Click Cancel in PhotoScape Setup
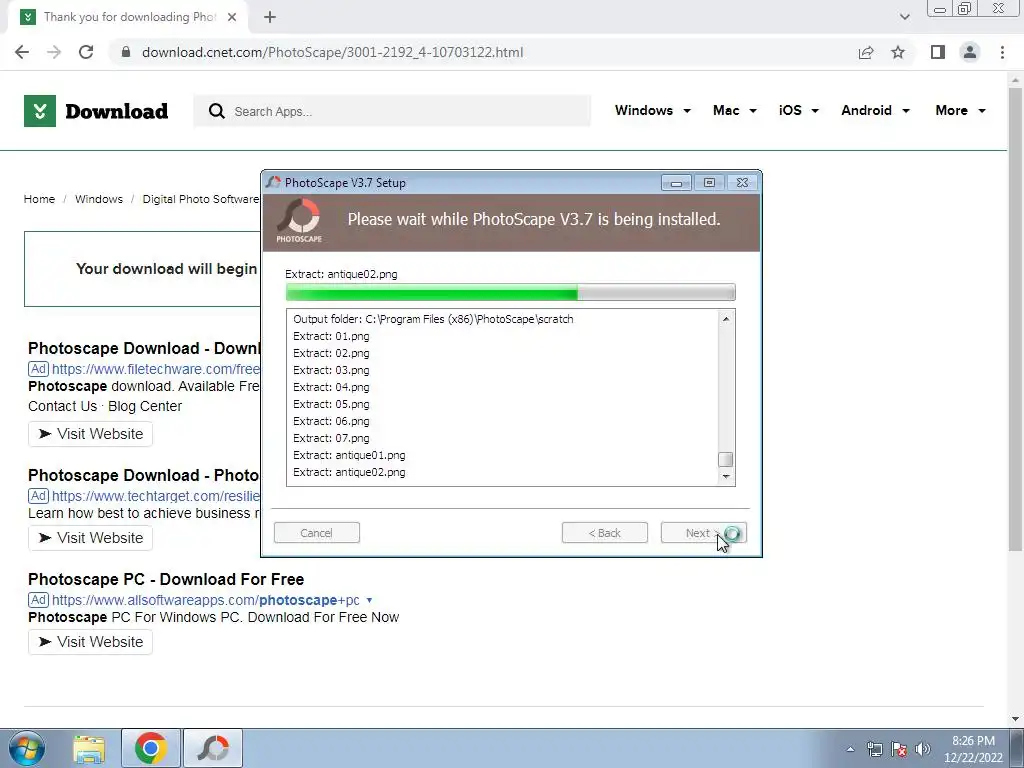1024x768 pixels. tap(317, 533)
